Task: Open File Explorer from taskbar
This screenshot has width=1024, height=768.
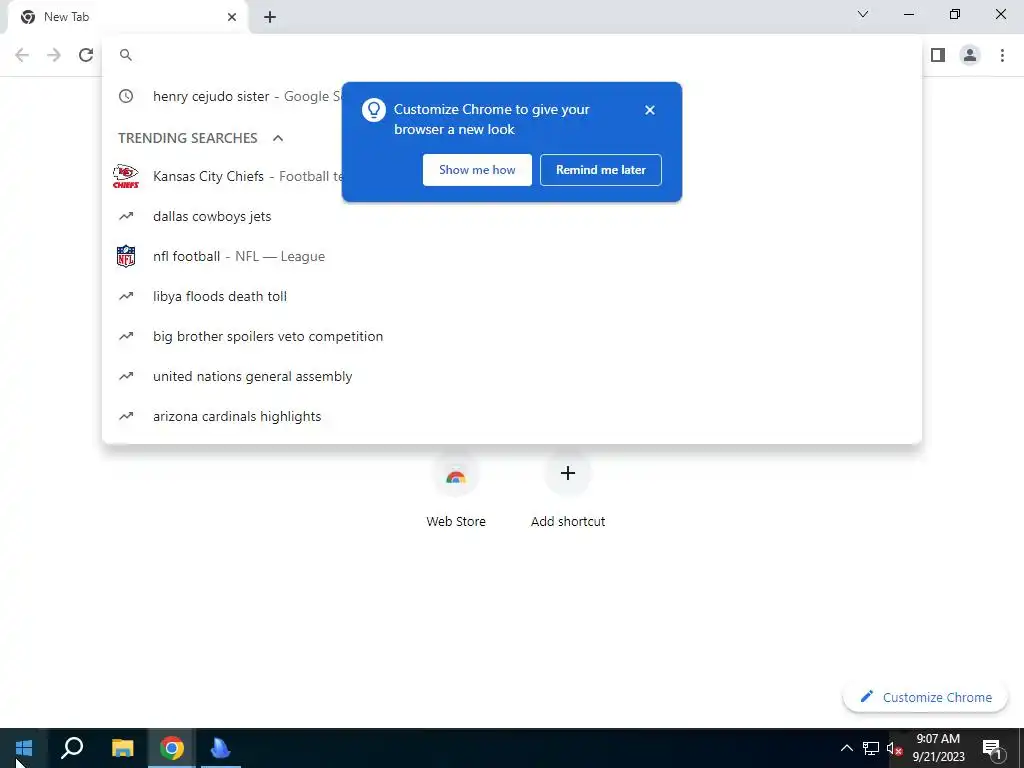Action: pos(122,748)
